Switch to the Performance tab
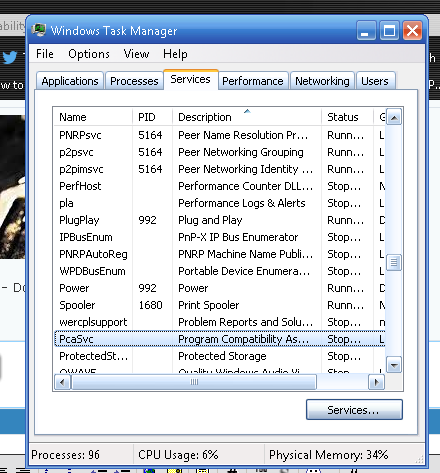 pos(253,81)
